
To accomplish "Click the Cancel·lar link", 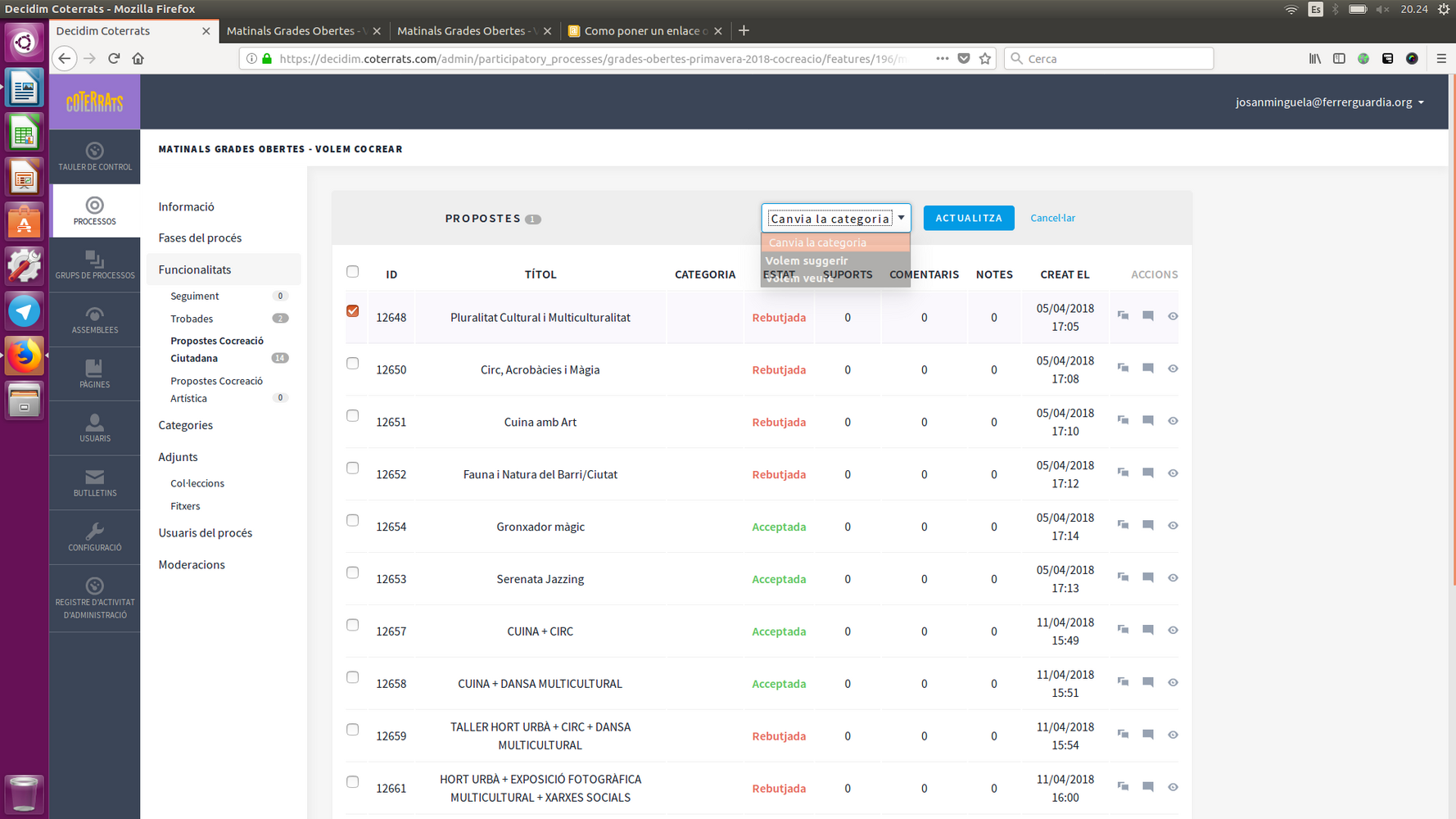I will pyautogui.click(x=1052, y=218).
